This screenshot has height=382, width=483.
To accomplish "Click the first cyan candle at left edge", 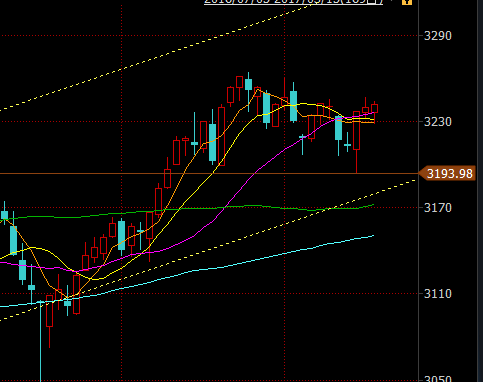I will (x=4, y=215).
